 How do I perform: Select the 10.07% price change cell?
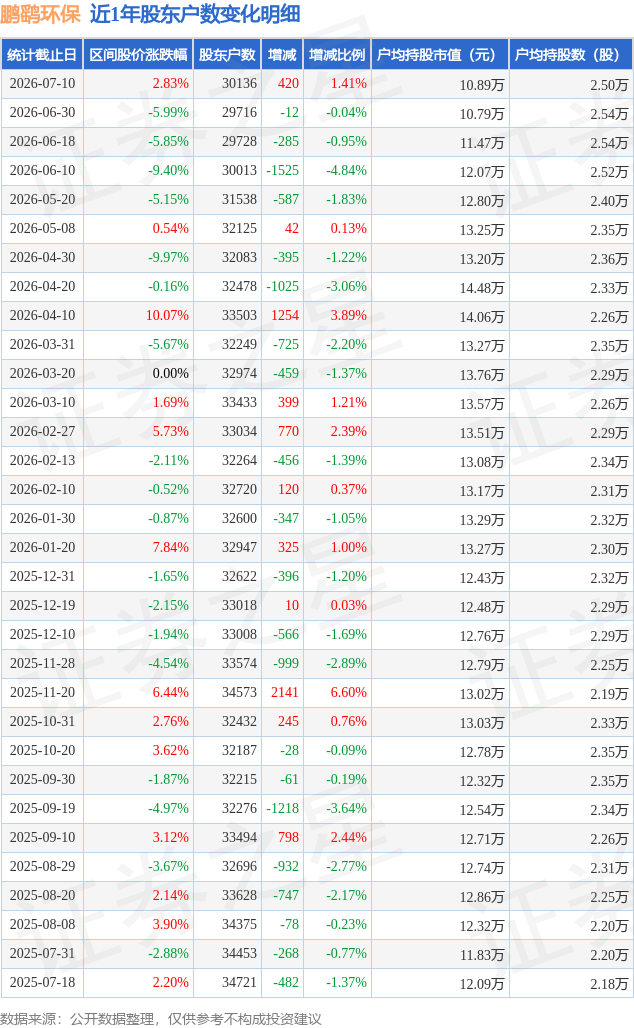167,315
